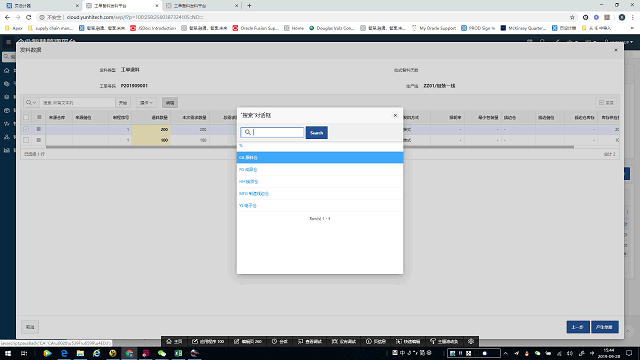Bookmark this page with the star icon
Viewport: 640px width, 360px height.
572,17
